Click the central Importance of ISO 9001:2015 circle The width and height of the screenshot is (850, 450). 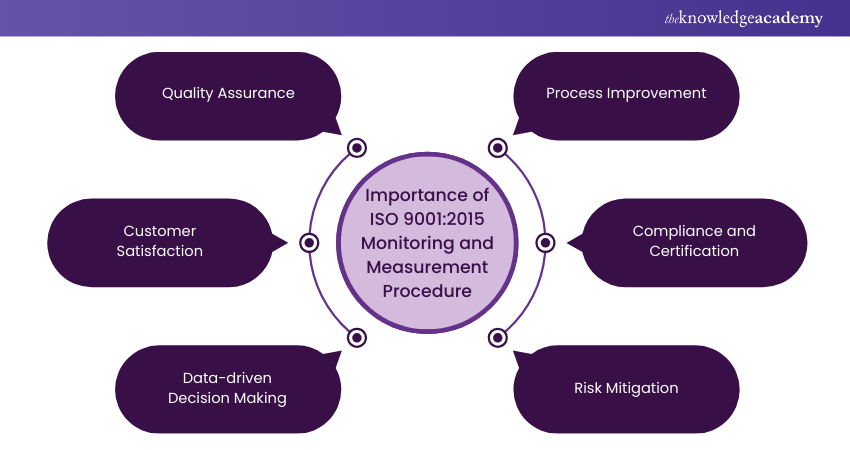click(427, 242)
